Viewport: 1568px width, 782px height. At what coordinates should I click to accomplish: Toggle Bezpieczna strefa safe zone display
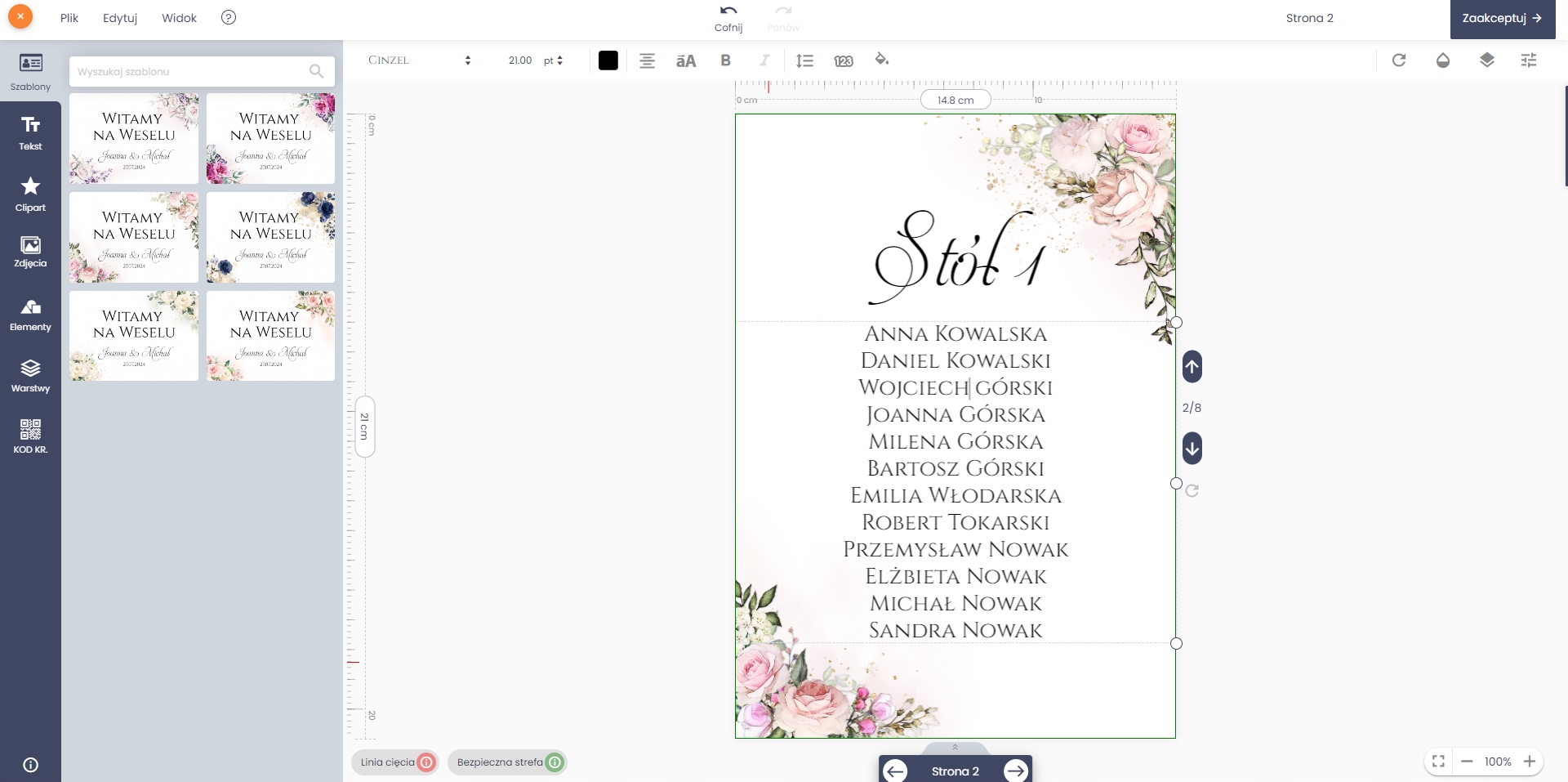click(x=508, y=762)
